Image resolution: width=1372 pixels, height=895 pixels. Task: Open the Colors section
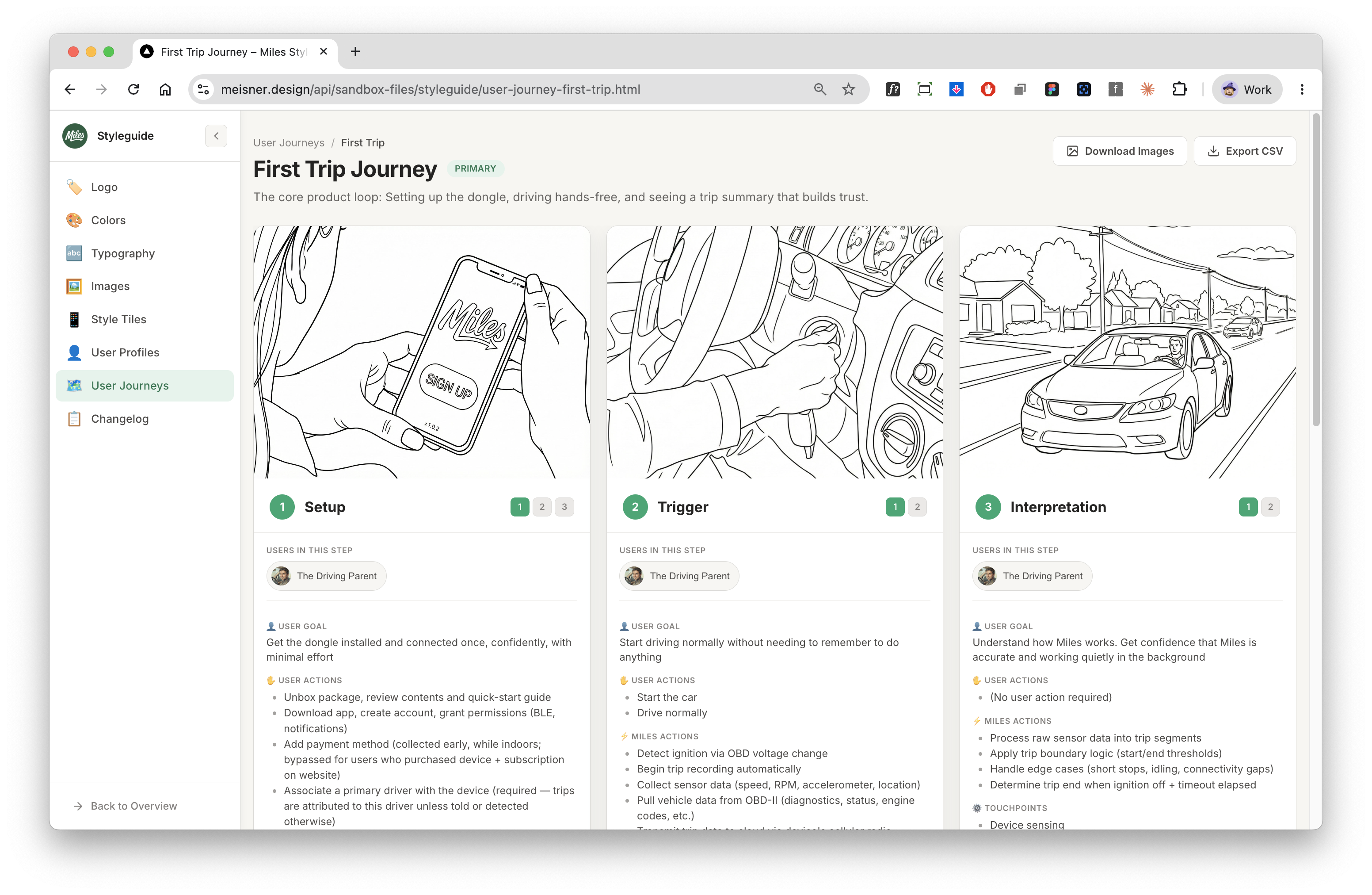pyautogui.click(x=145, y=220)
